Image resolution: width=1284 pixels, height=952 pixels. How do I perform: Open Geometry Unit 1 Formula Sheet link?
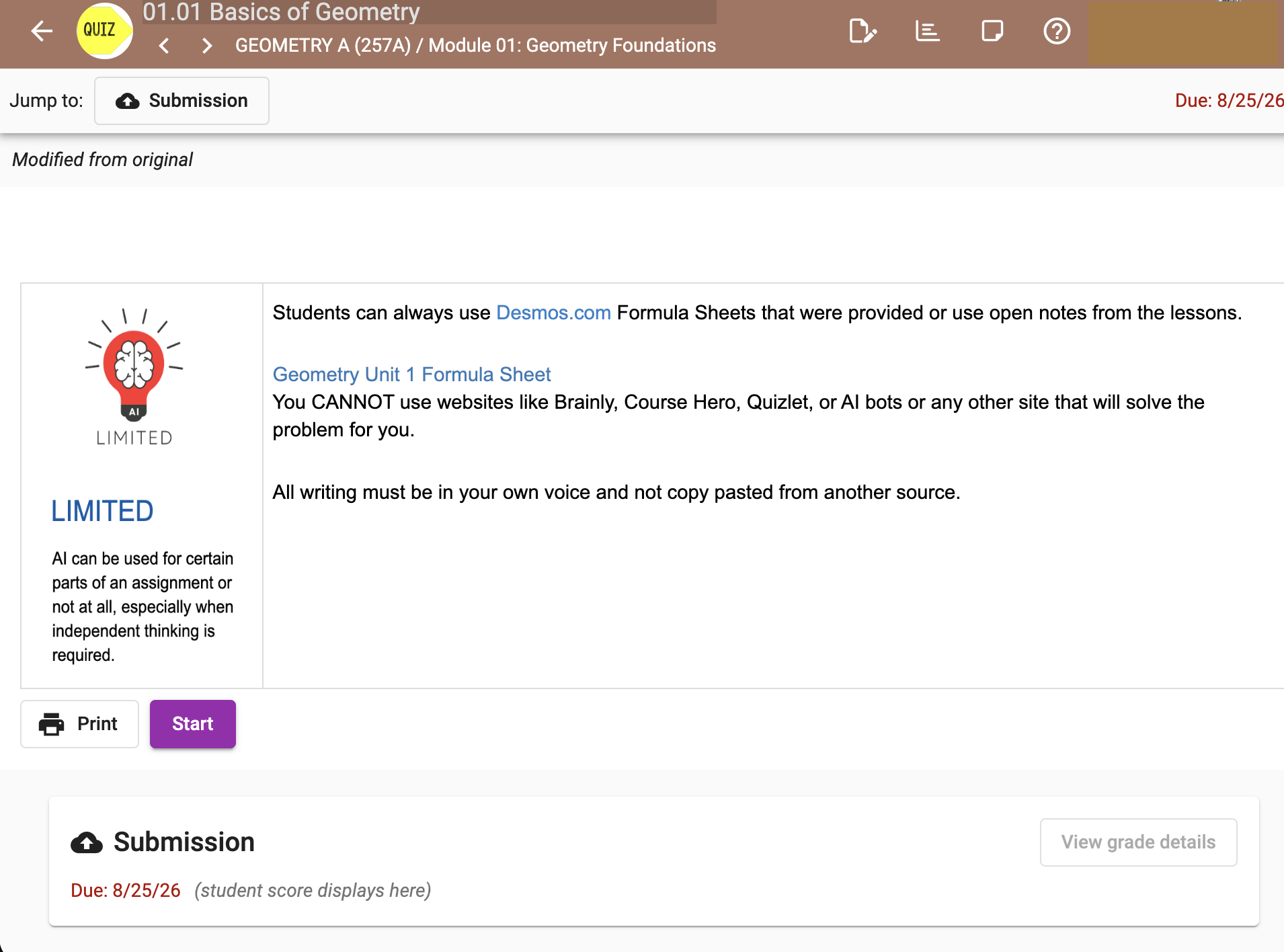411,374
